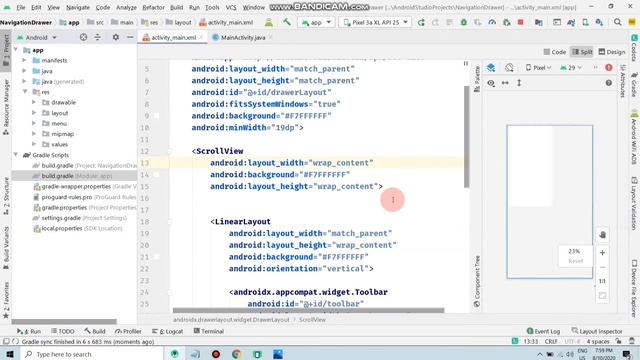This screenshot has height=360, width=640.
Task: Open the Android project view dropdown
Action: click(x=37, y=37)
